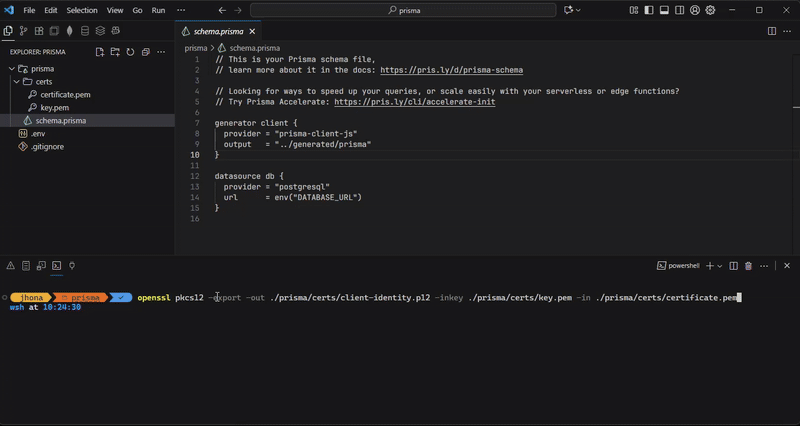Toggle the bottom panel visibility

click(663, 10)
